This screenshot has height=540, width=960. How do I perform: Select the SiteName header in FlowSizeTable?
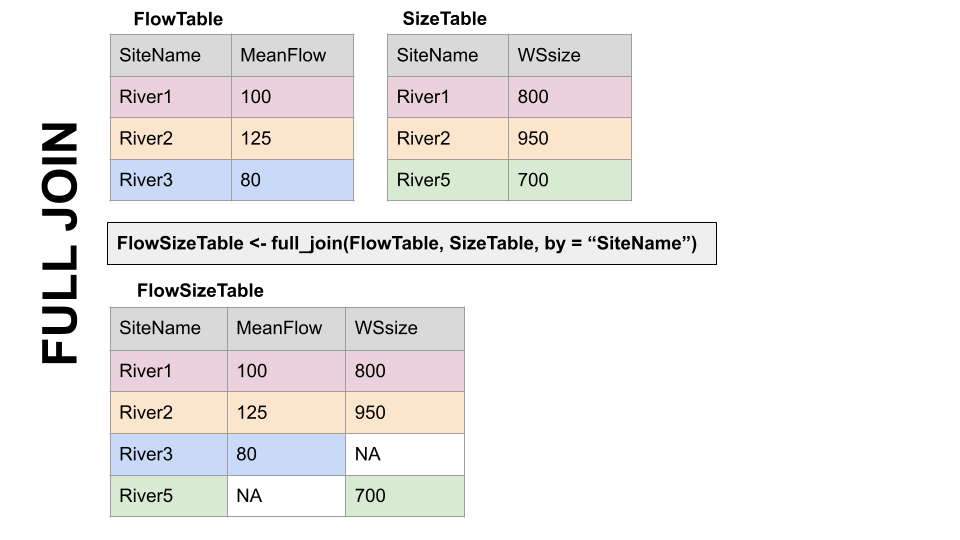[168, 328]
